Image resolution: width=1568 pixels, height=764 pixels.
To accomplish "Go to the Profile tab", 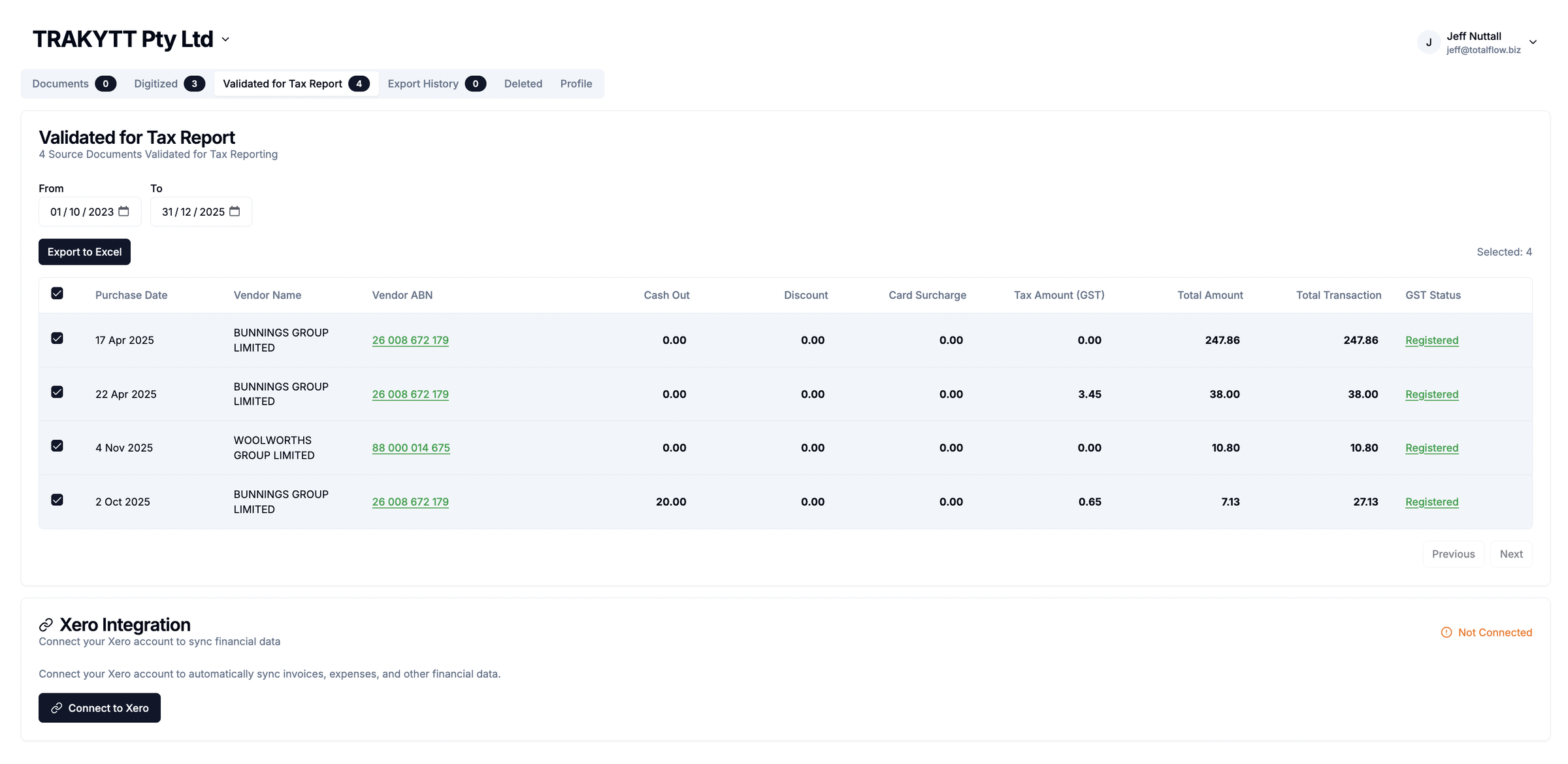I will (x=576, y=84).
